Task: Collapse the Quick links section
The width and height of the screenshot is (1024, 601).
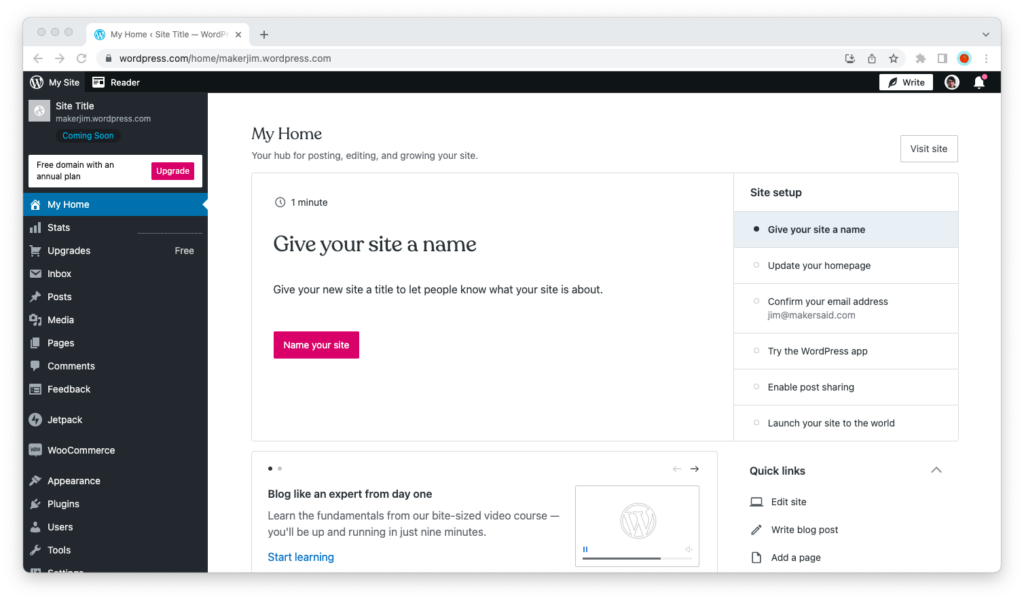Action: (936, 470)
